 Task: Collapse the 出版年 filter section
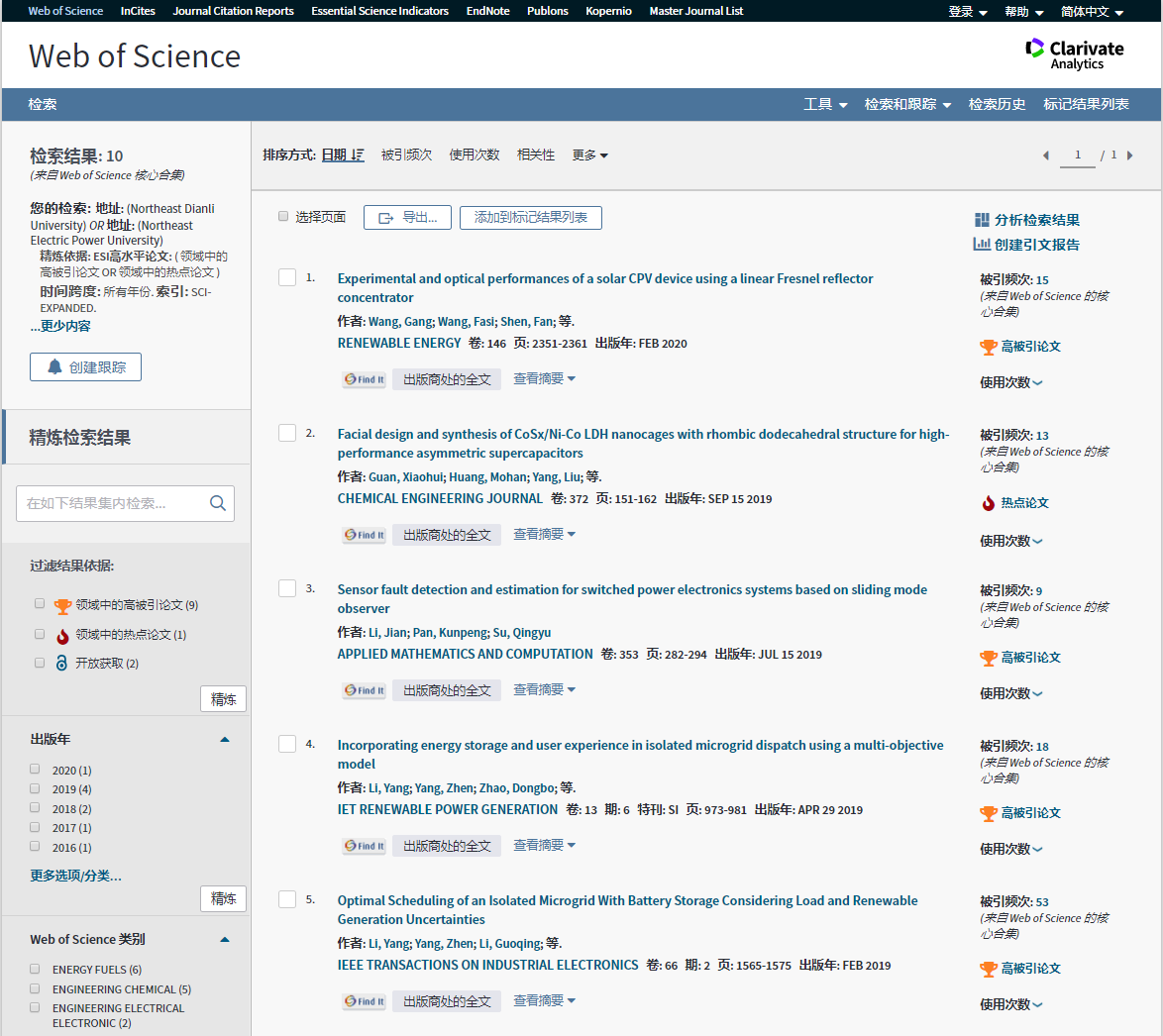225,740
